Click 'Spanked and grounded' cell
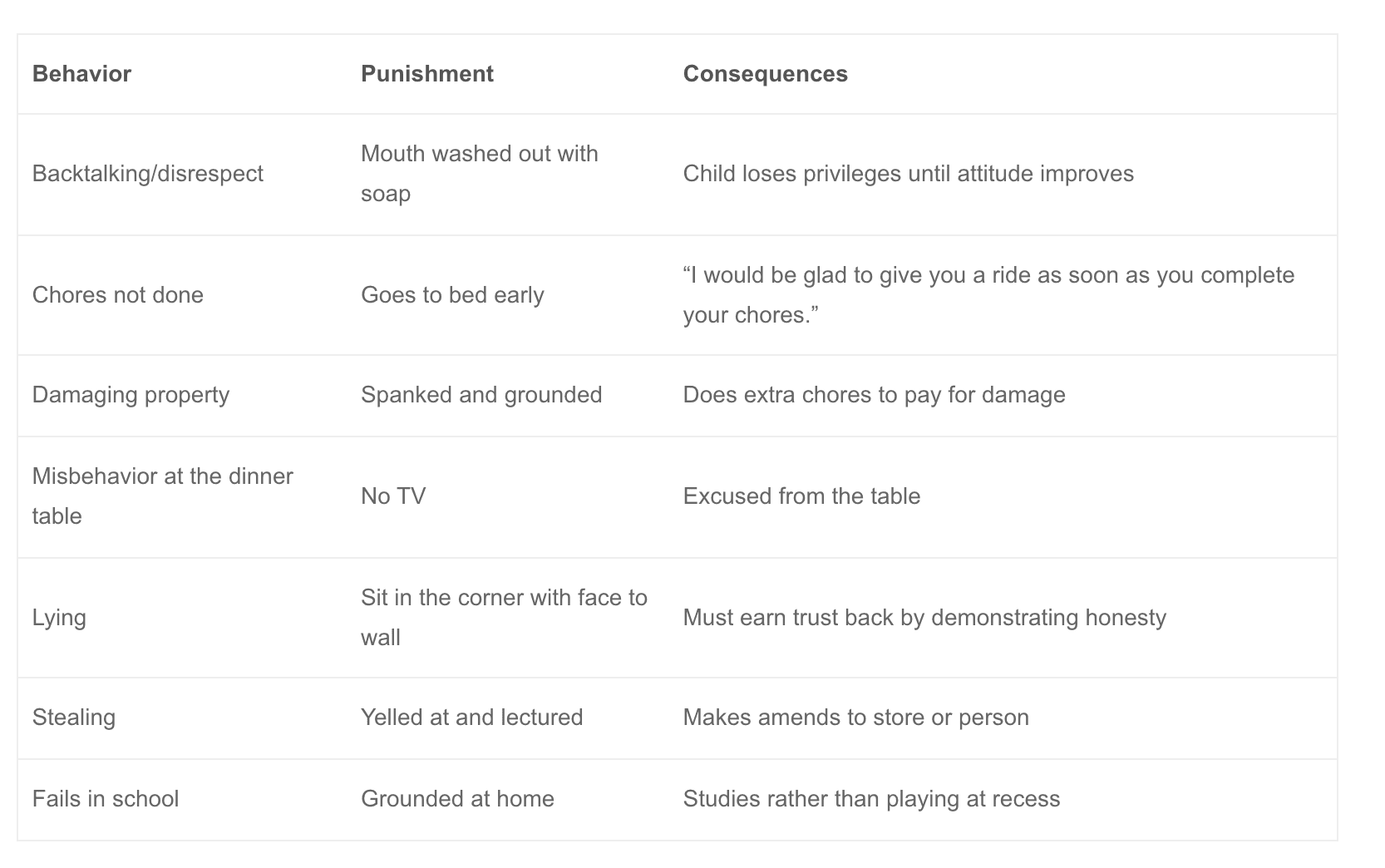 coord(481,395)
